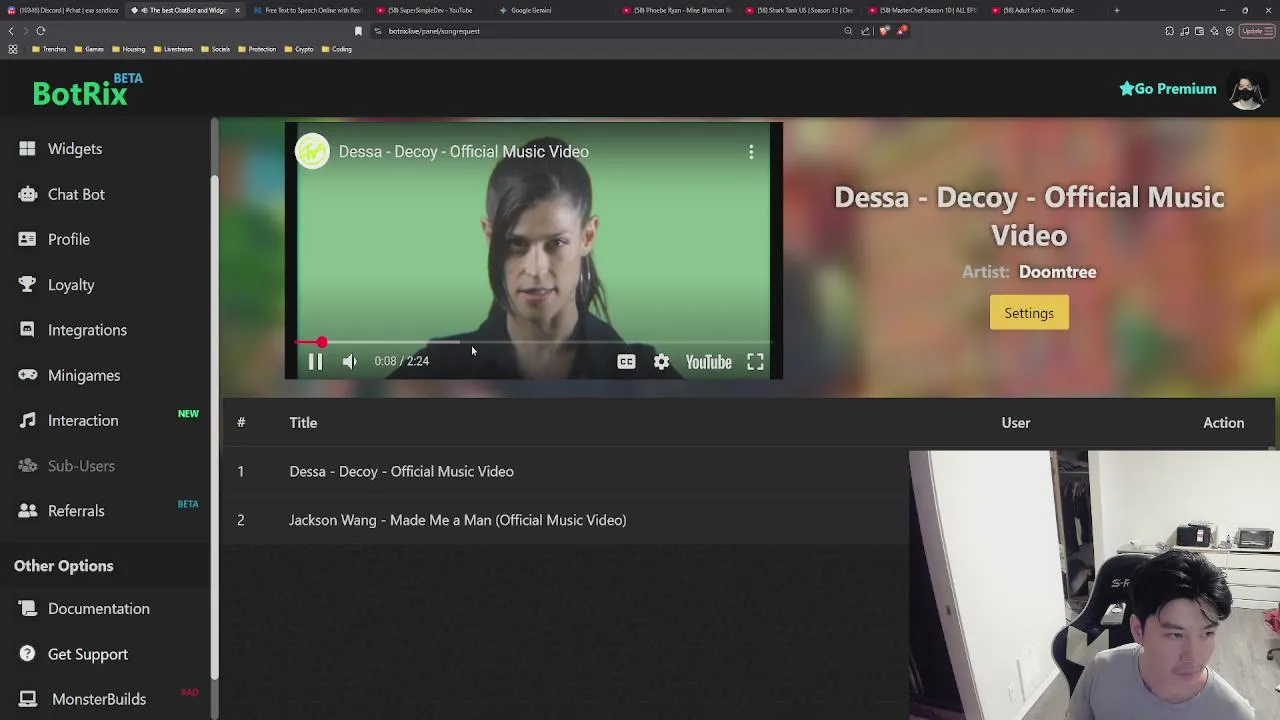Open the Sub-Users section

(x=66, y=466)
